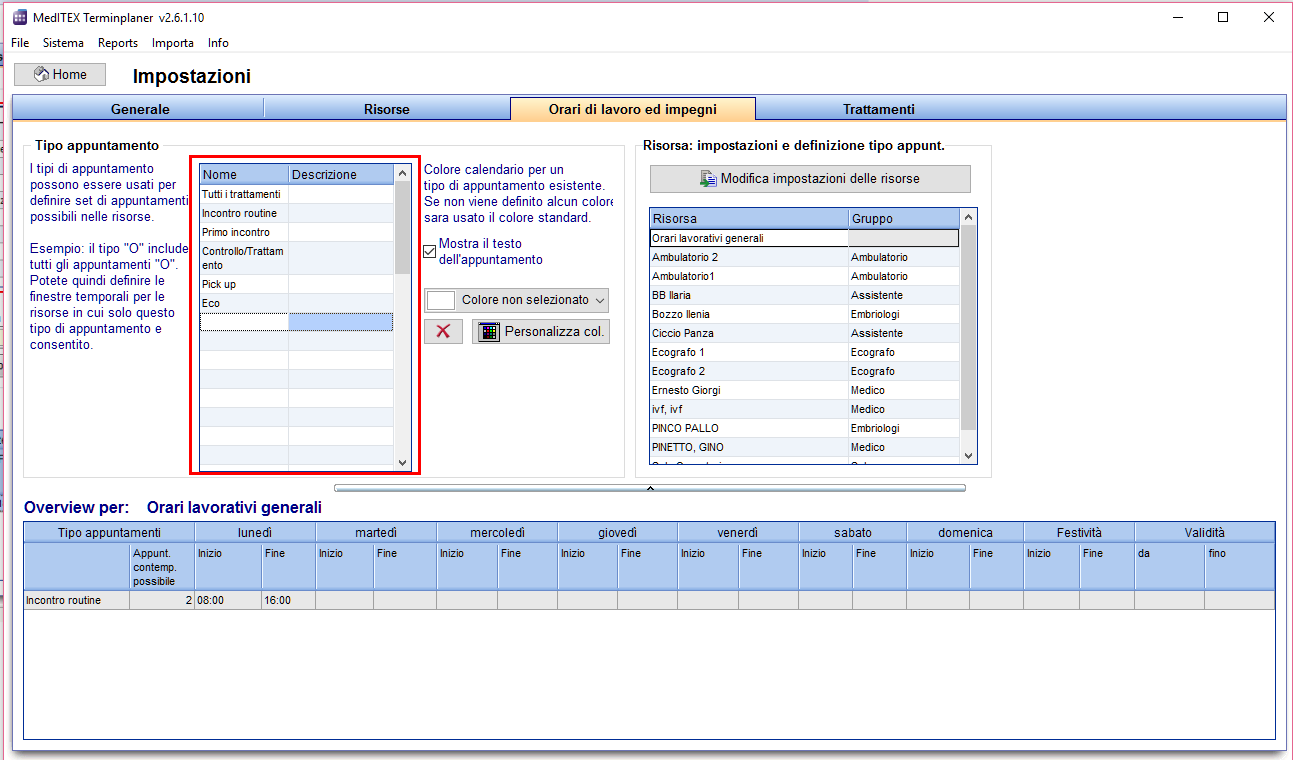Click the MedITEX app icon in title bar

click(20, 17)
